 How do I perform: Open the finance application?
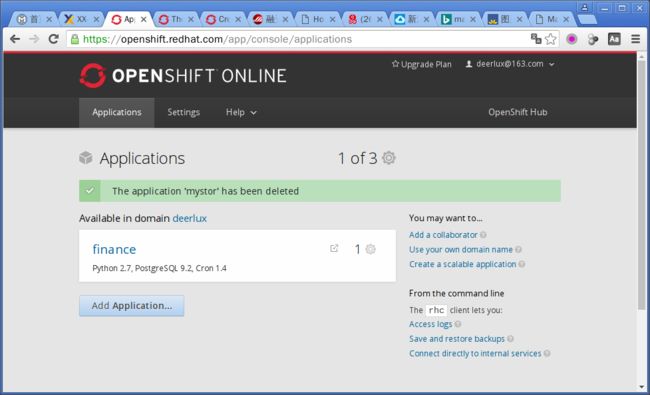[114, 249]
